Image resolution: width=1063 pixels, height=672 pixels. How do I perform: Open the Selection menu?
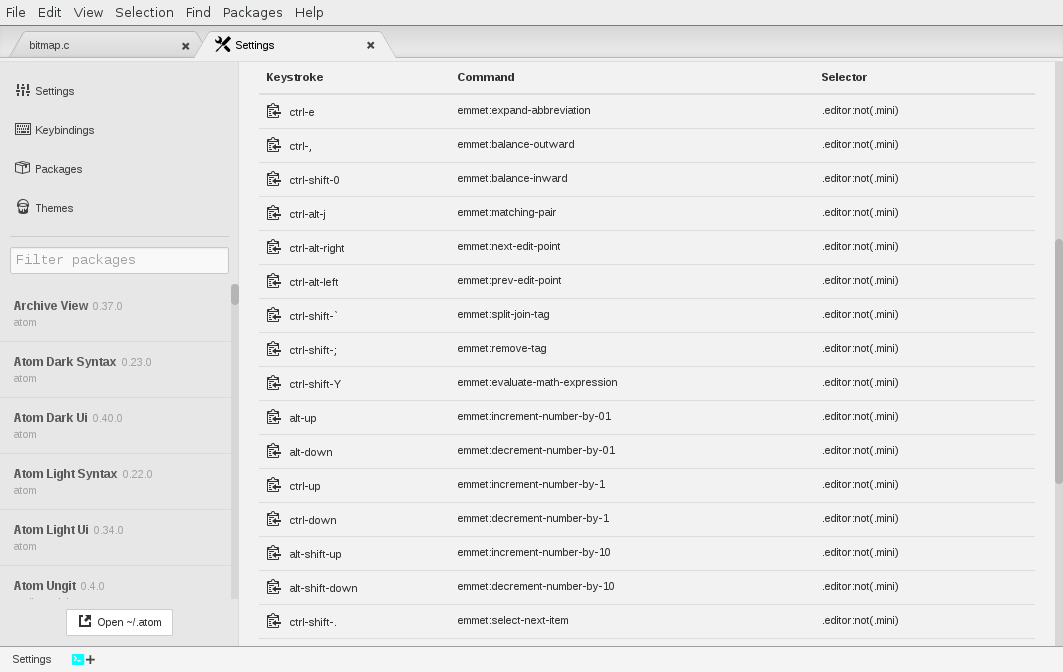point(144,12)
